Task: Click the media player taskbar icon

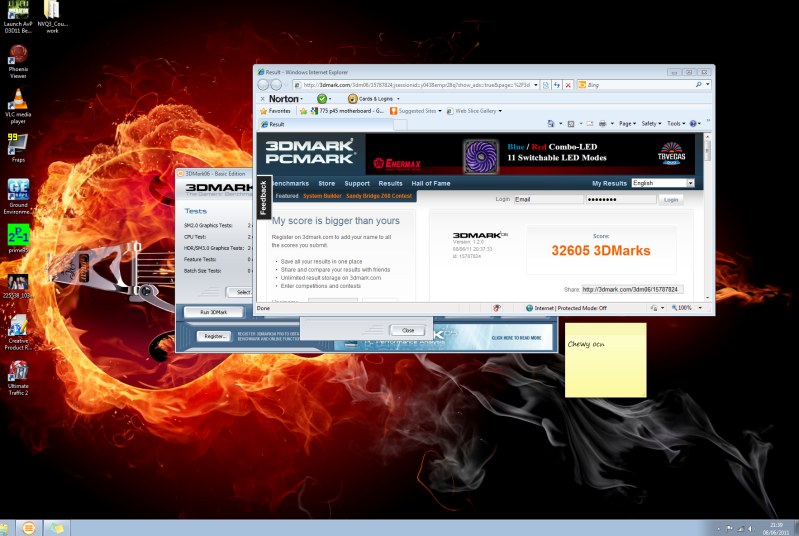Action: [29, 528]
